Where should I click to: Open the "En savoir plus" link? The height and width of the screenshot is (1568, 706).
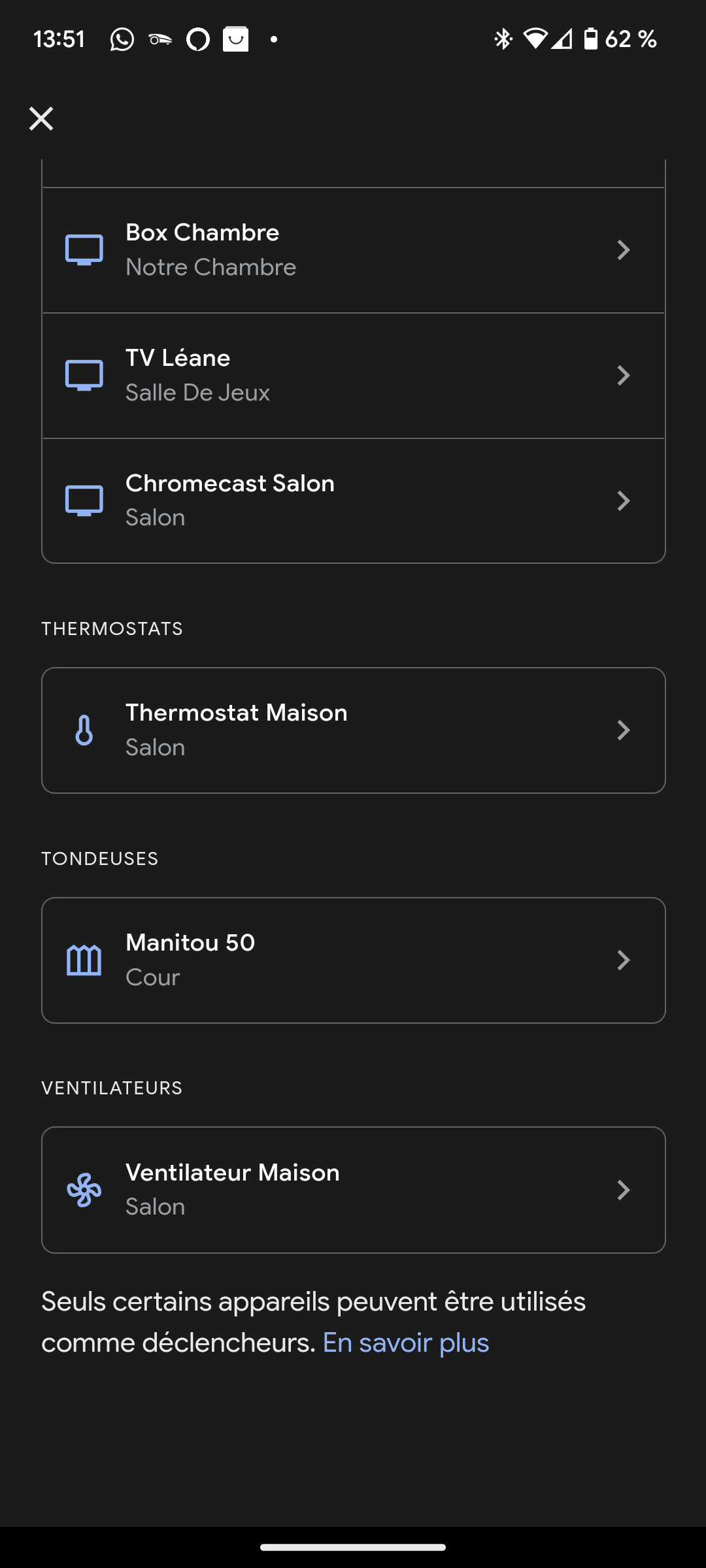(x=406, y=1343)
